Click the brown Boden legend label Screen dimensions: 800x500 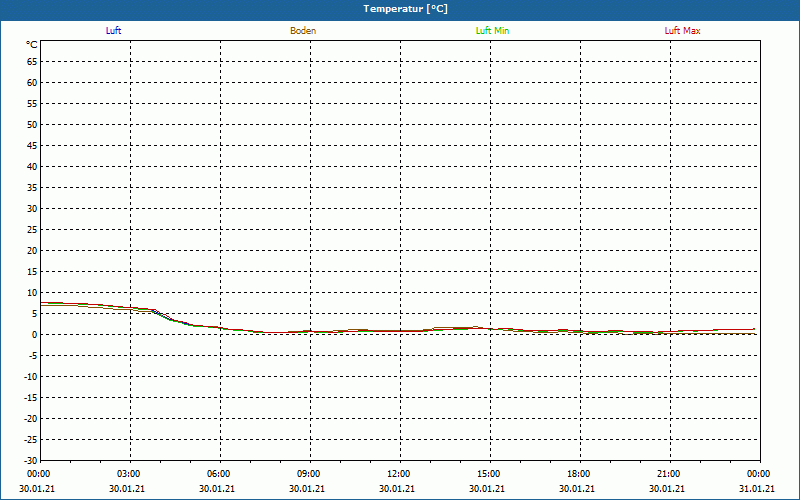pyautogui.click(x=303, y=31)
